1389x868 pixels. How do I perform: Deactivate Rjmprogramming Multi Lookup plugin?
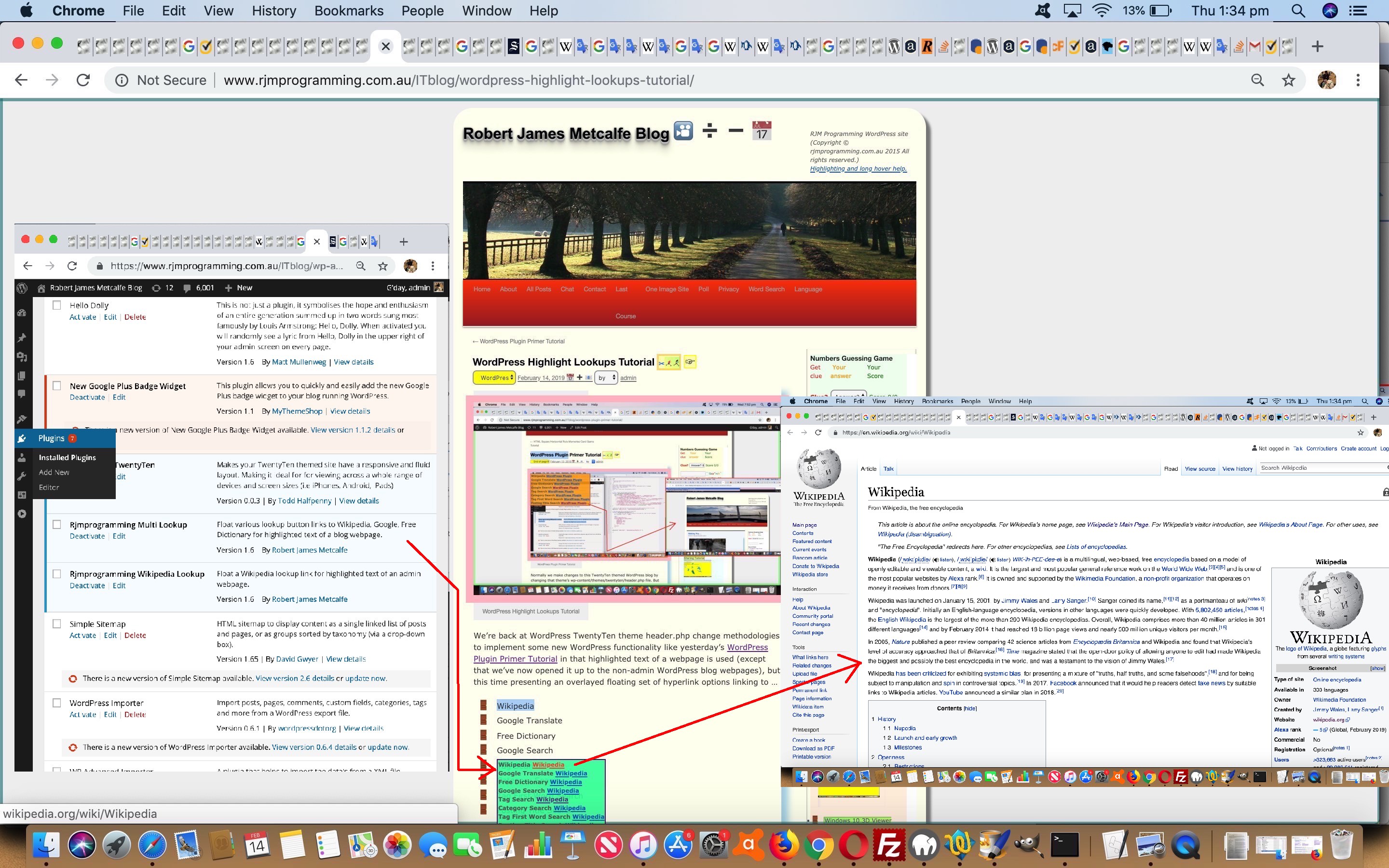(x=87, y=536)
